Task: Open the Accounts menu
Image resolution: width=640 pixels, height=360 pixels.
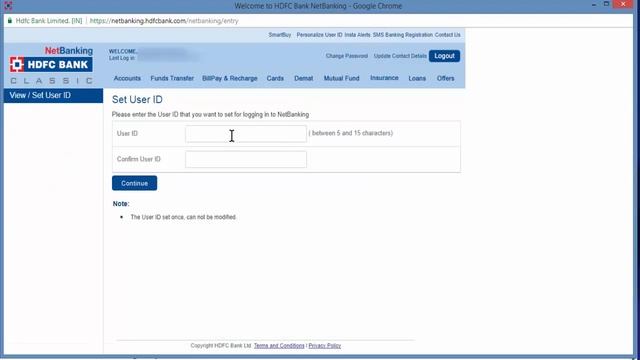Action: point(127,78)
